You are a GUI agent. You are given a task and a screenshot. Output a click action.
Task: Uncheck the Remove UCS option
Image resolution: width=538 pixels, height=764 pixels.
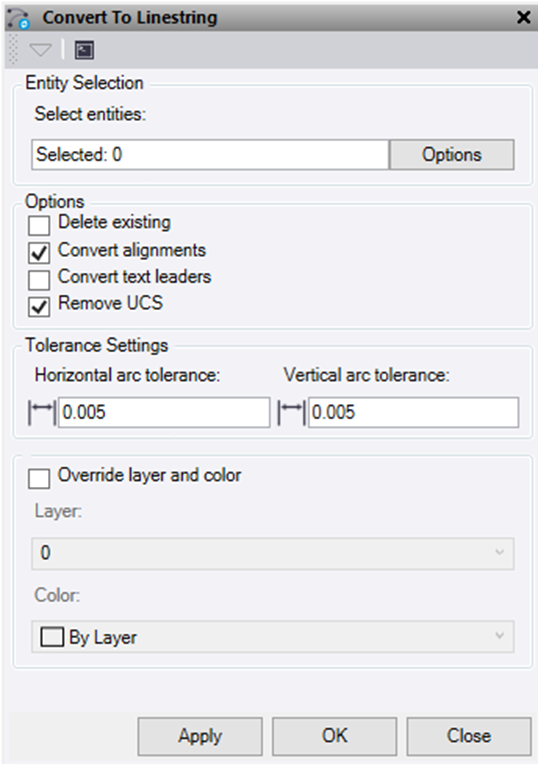coord(39,306)
